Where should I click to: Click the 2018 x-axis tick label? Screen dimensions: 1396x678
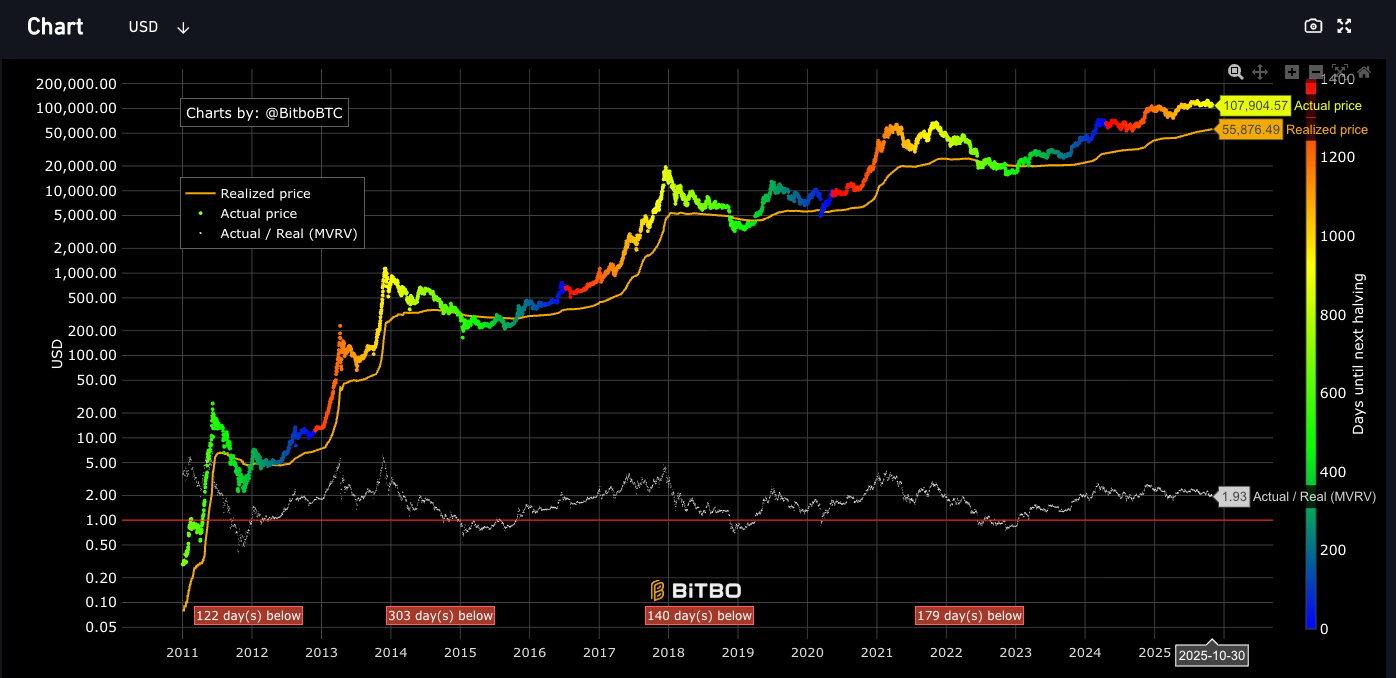(668, 654)
